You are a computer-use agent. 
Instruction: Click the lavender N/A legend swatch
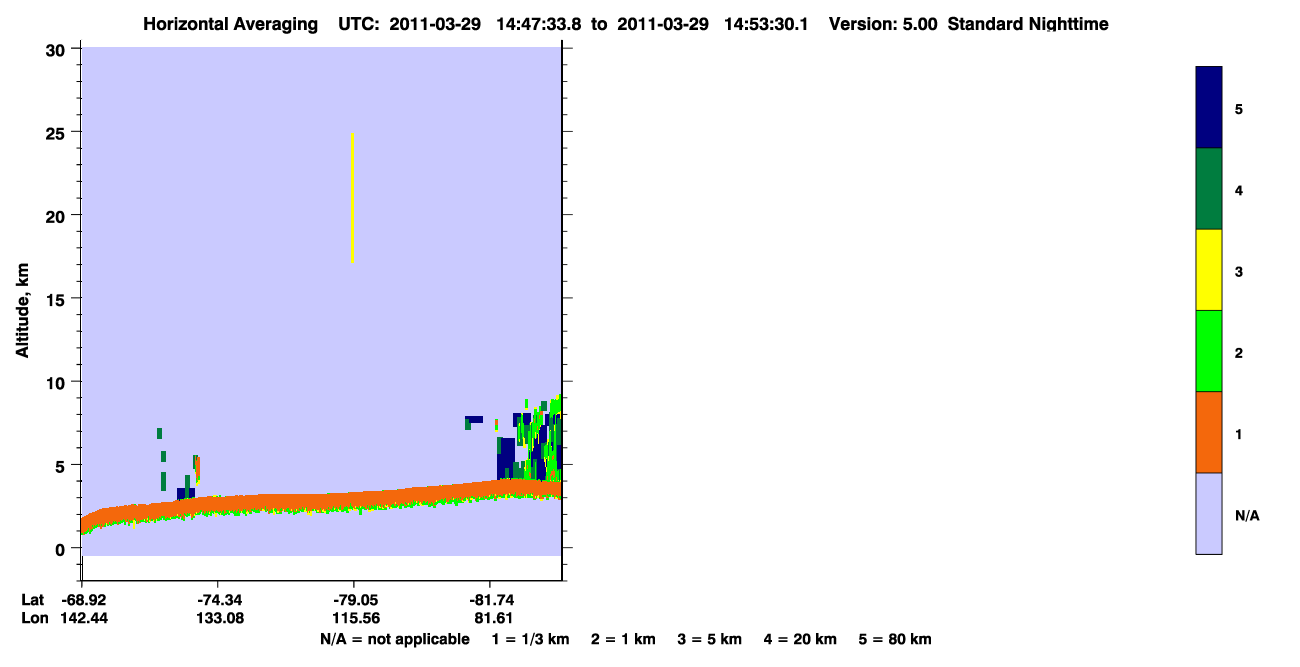1208,513
